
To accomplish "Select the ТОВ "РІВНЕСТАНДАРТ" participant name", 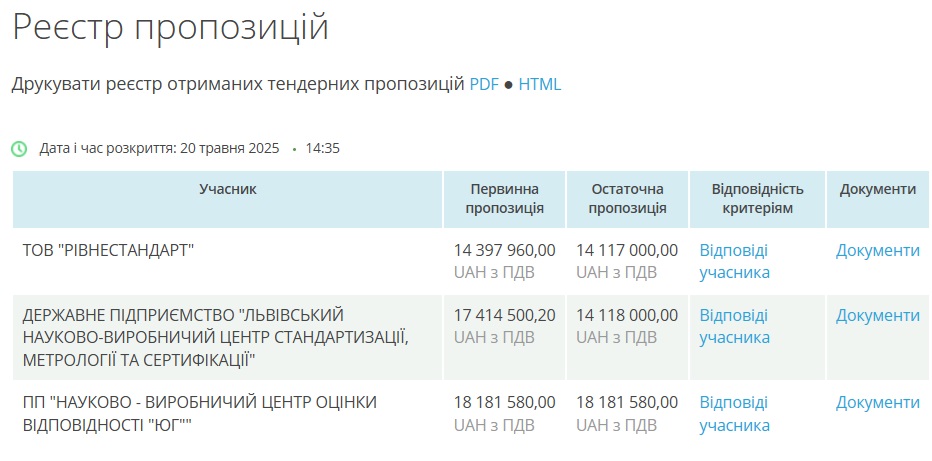I will click(x=109, y=251).
